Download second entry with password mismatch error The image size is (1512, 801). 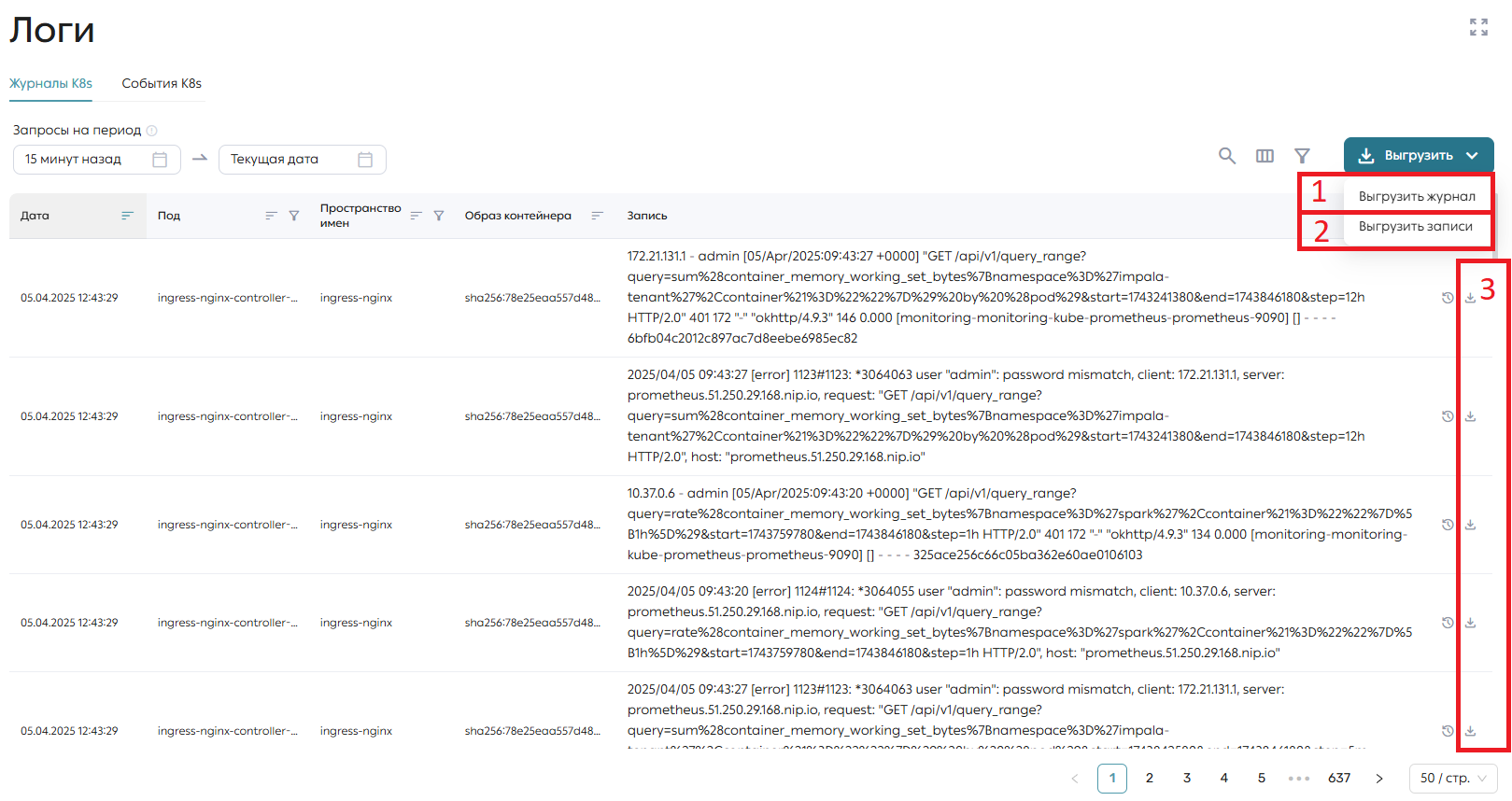(1470, 416)
